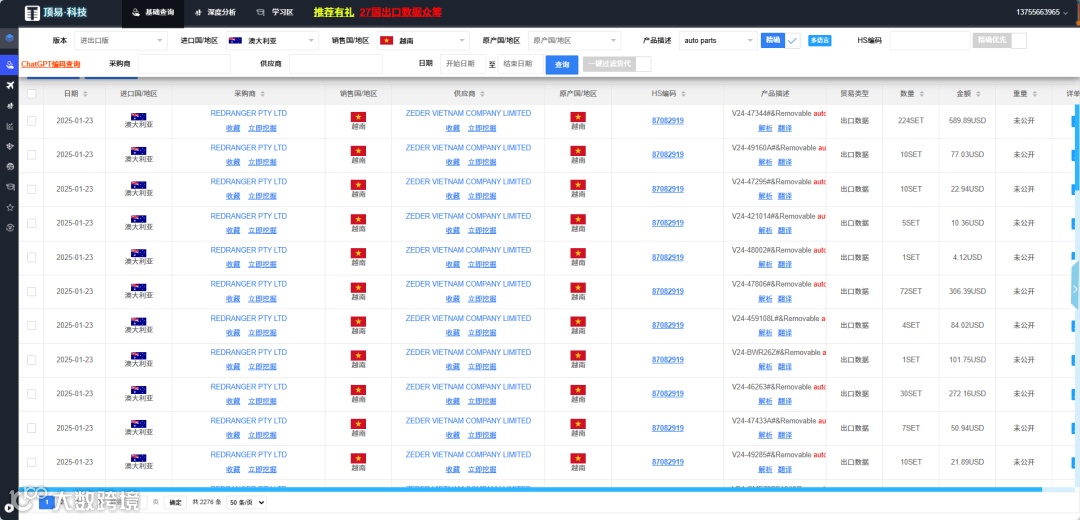Click the 589.89USD amount cell
This screenshot has height=520, width=1080.
pyautogui.click(x=968, y=121)
